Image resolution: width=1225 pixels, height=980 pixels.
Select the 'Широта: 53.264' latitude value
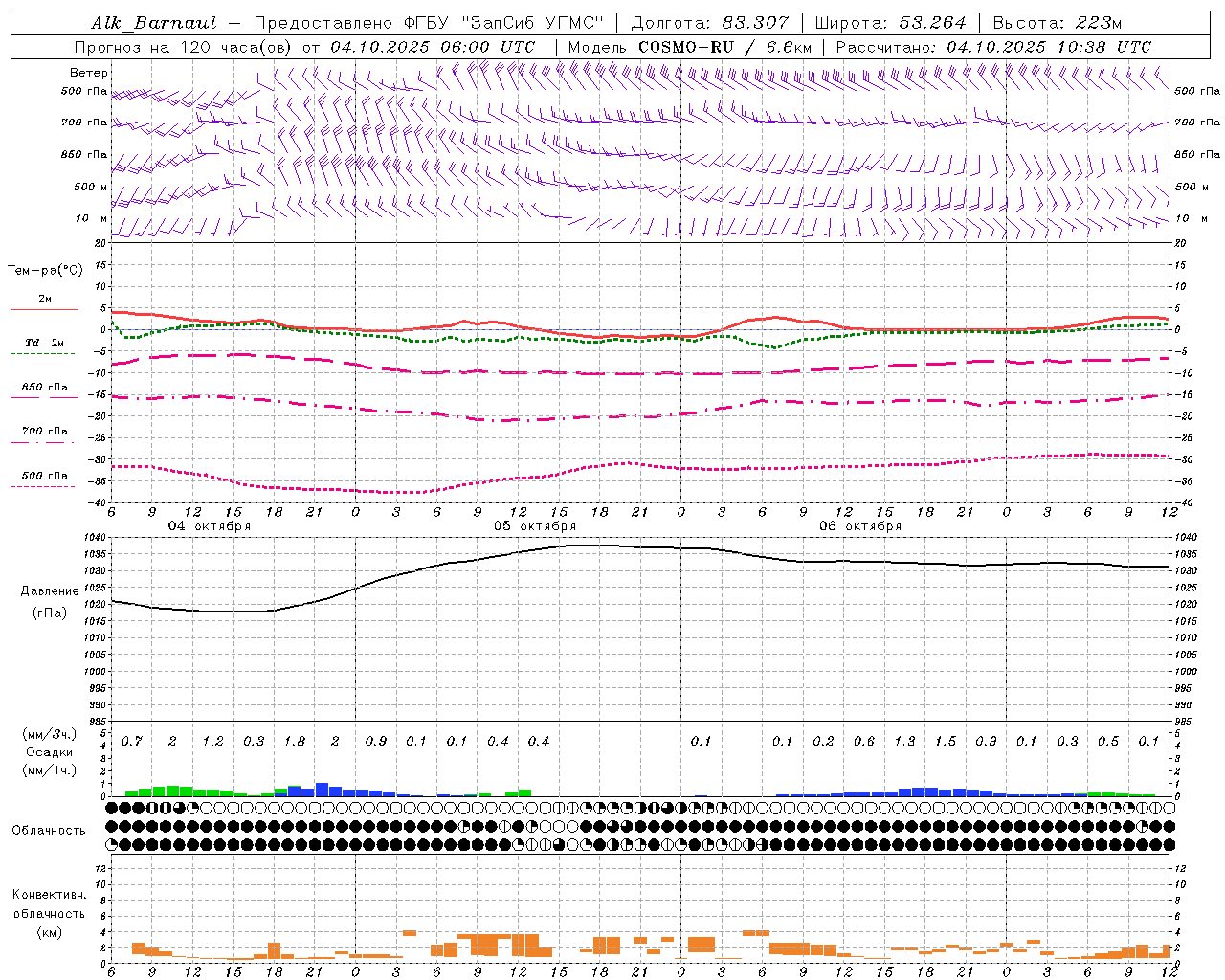[891, 23]
